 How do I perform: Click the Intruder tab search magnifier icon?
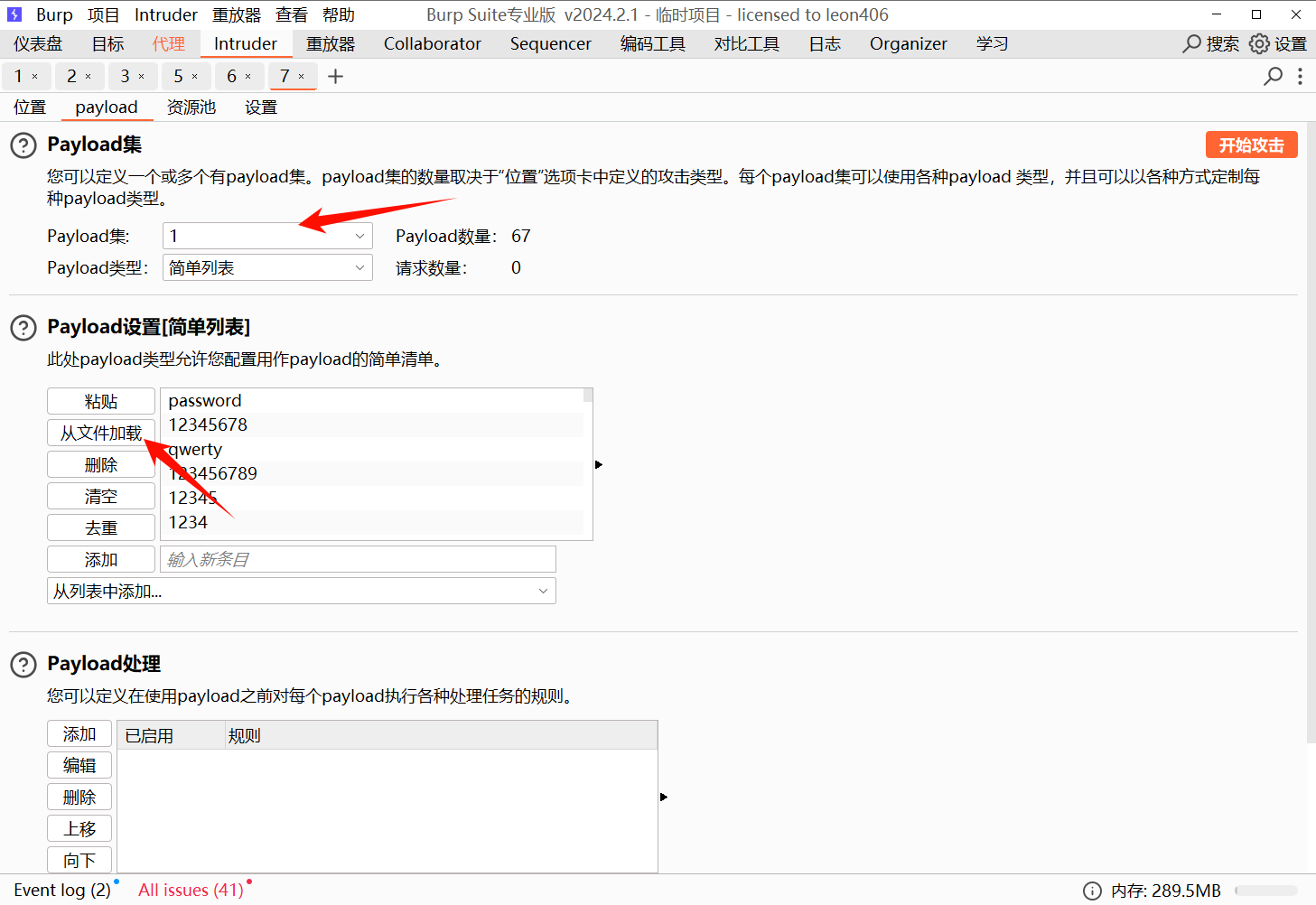click(x=1273, y=76)
